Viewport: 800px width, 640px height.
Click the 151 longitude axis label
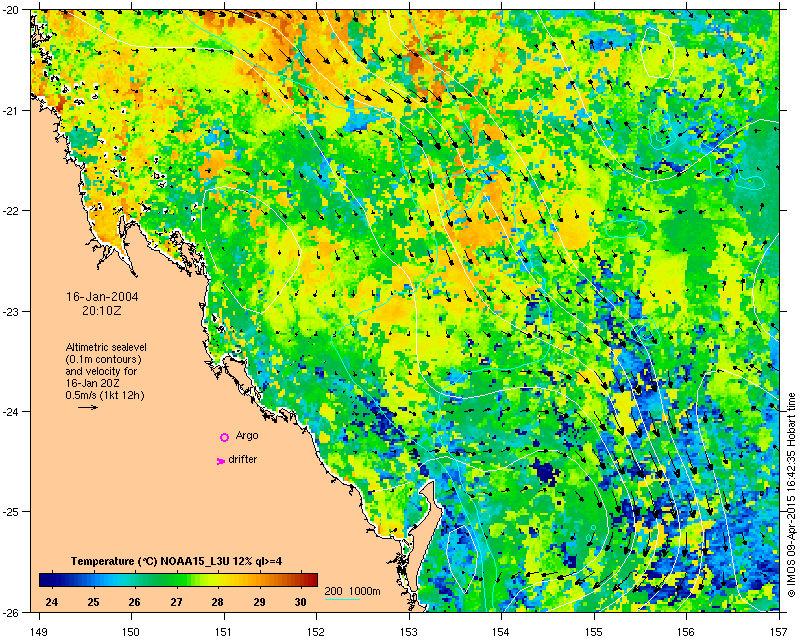(x=224, y=632)
